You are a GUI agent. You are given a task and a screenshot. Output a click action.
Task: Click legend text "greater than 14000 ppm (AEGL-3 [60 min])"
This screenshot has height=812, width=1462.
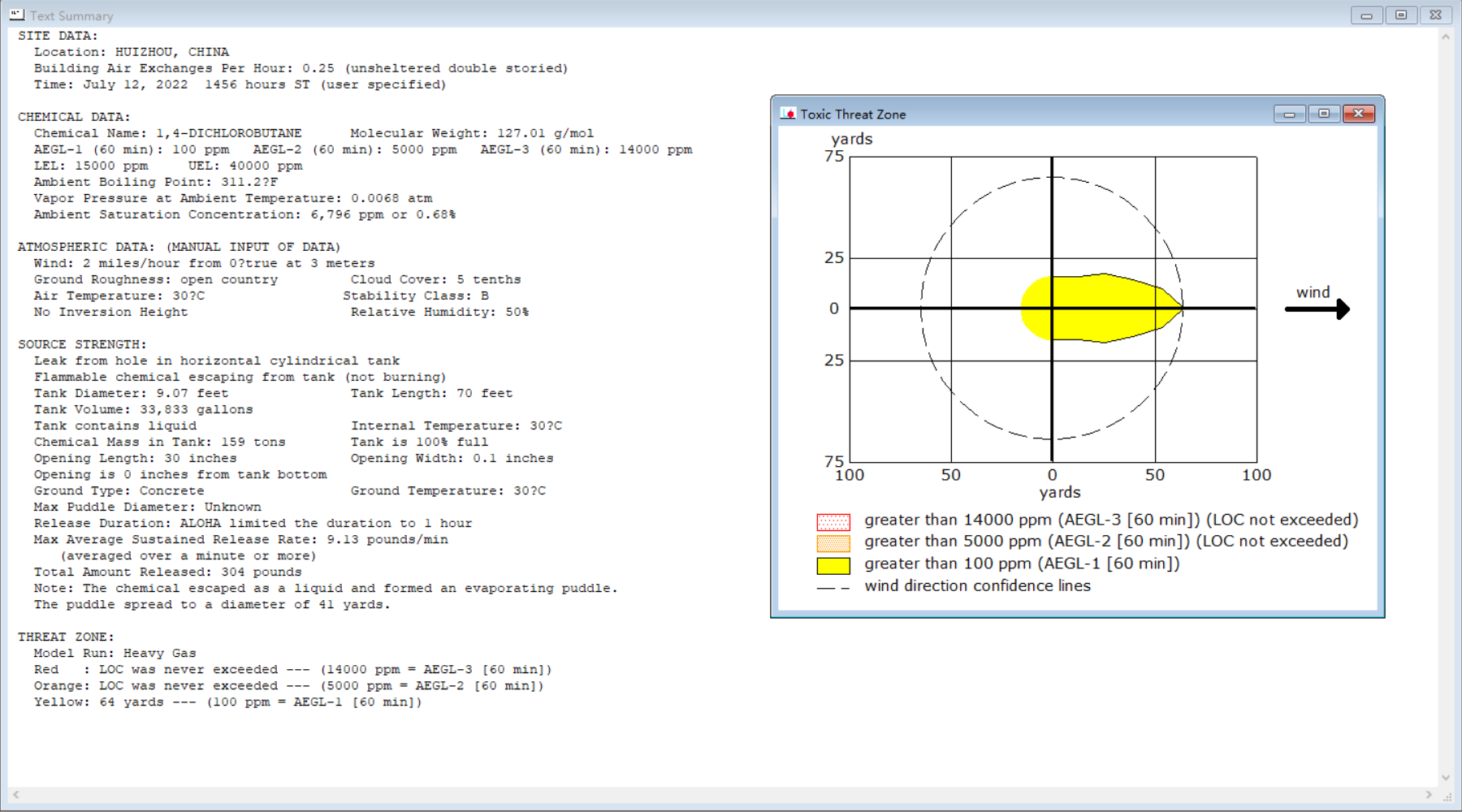1032,520
